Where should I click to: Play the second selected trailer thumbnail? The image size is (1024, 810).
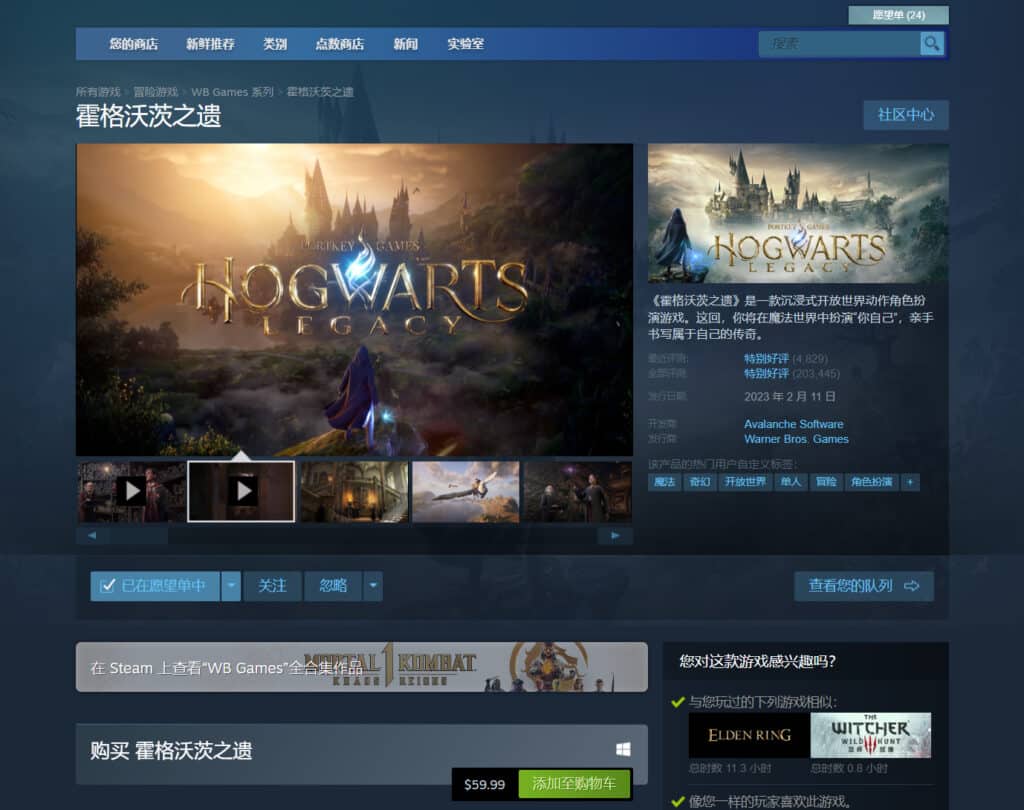coord(241,491)
